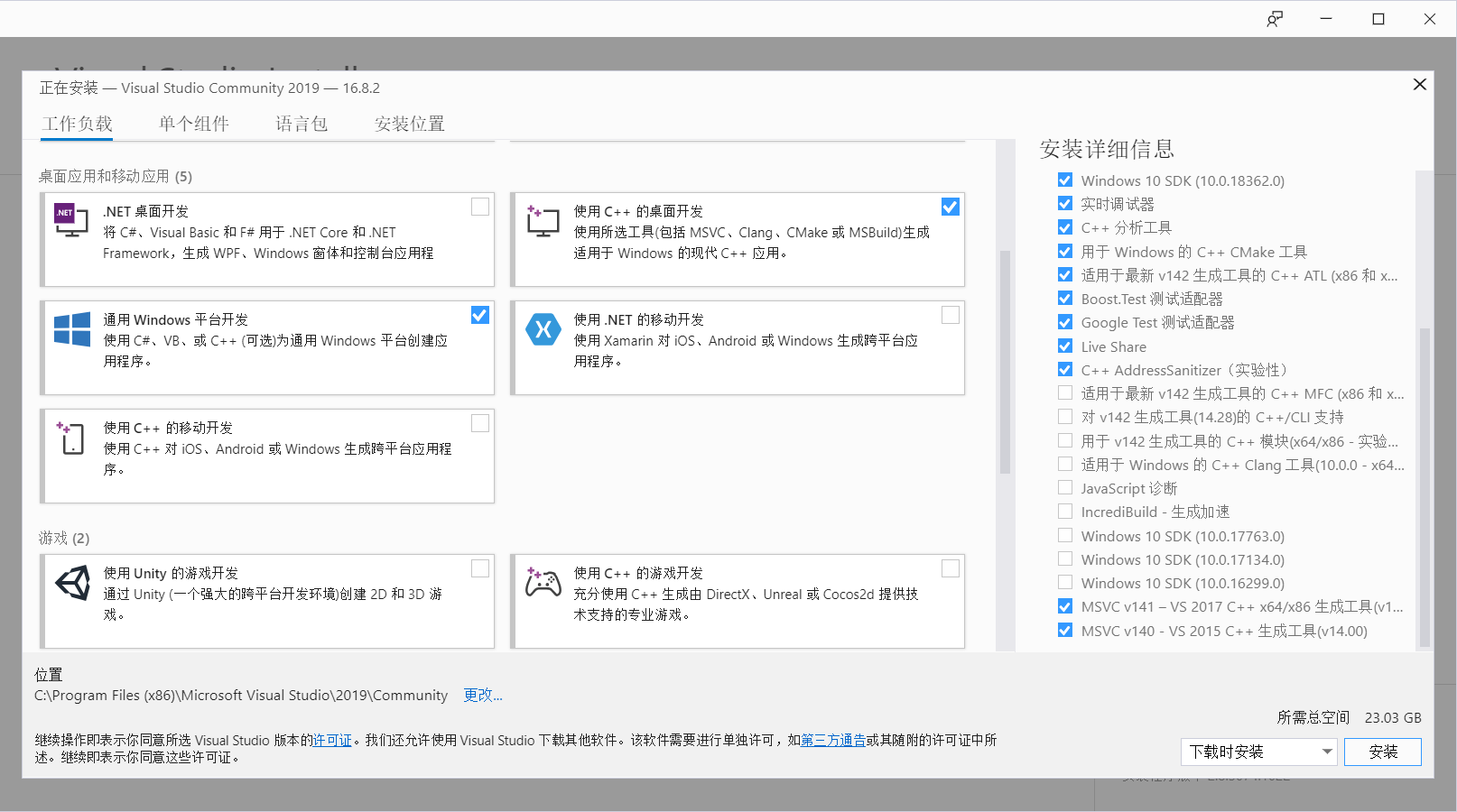
Task: Click the total space value 23.03 GB
Action: (1393, 717)
